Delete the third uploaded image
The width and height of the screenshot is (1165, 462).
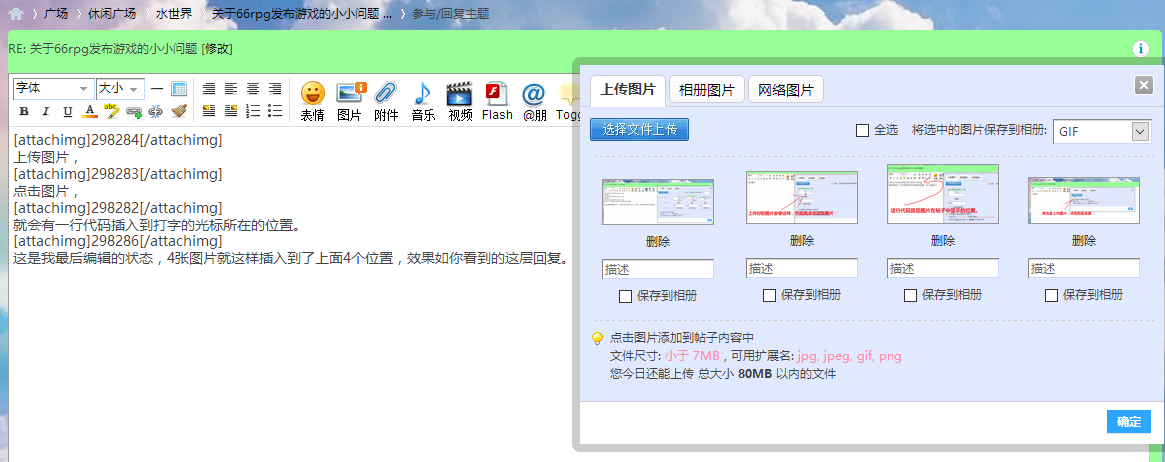(943, 241)
